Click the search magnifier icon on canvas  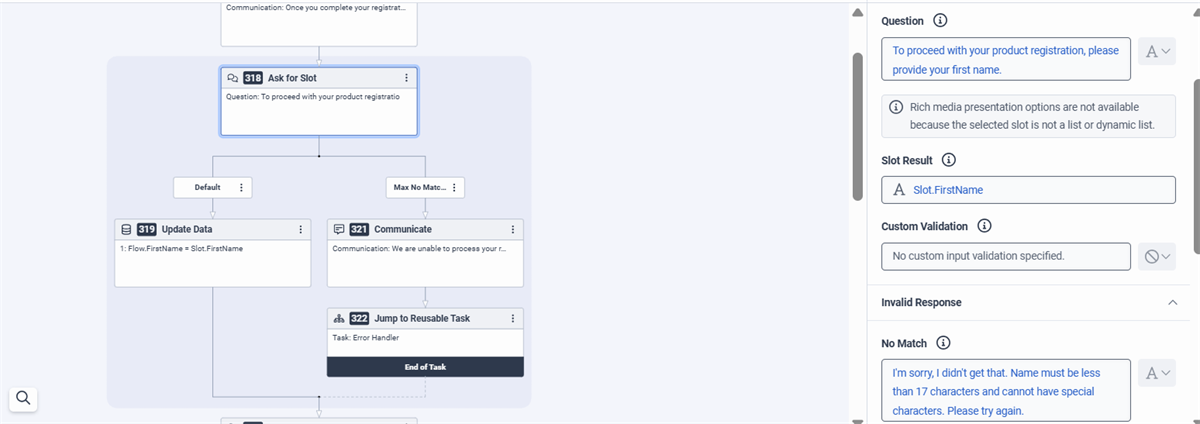pyautogui.click(x=24, y=398)
